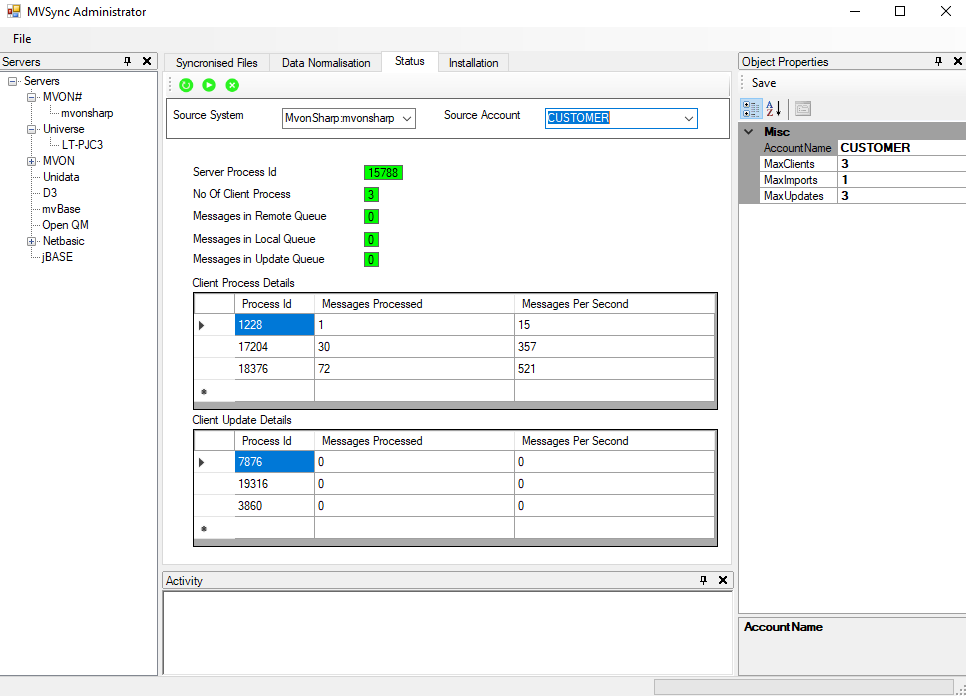Click Messages Processed value 30
Screen dimensions: 966x696
pyautogui.click(x=414, y=347)
